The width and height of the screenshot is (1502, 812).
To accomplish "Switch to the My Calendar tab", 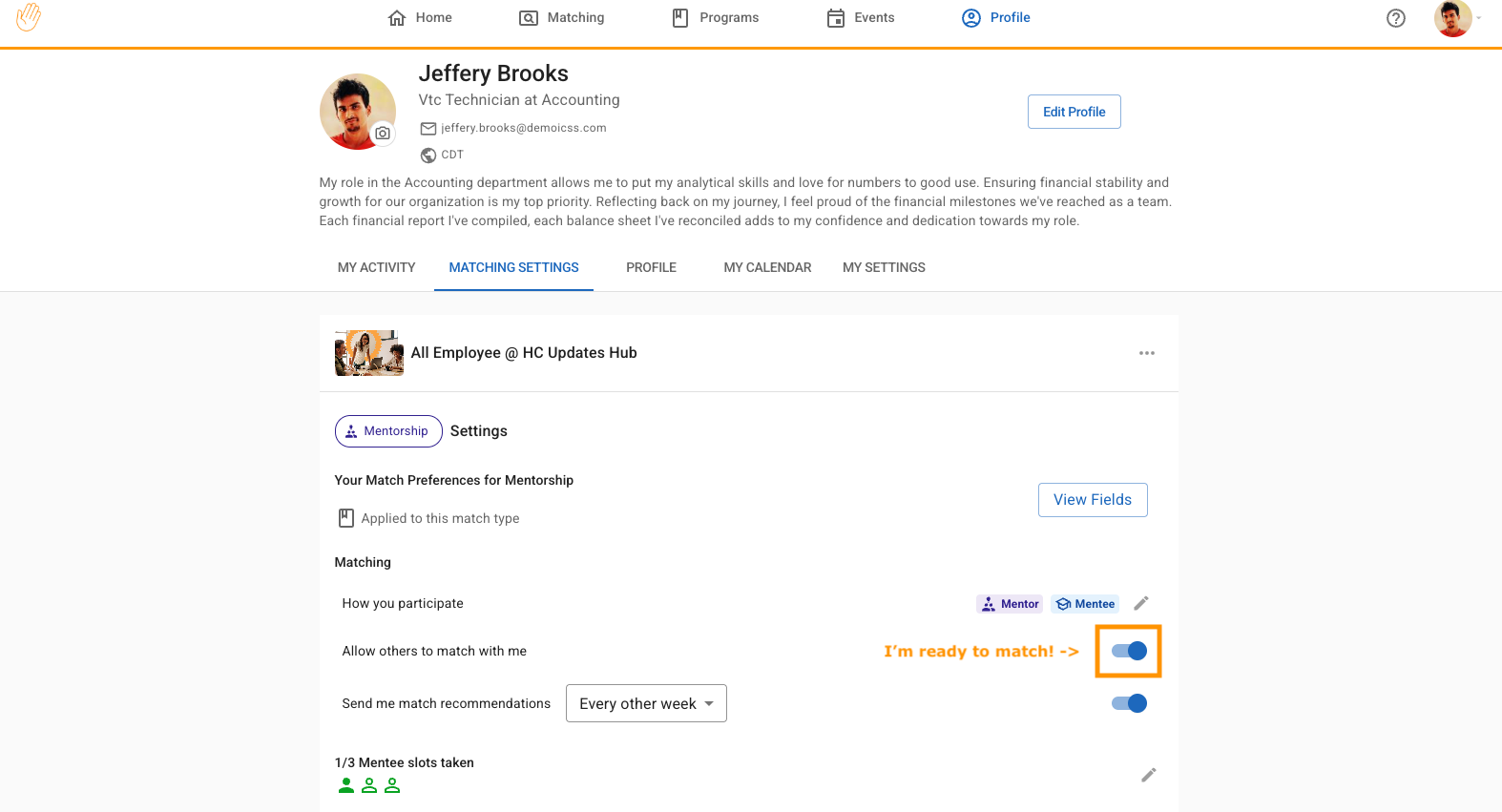I will click(767, 268).
